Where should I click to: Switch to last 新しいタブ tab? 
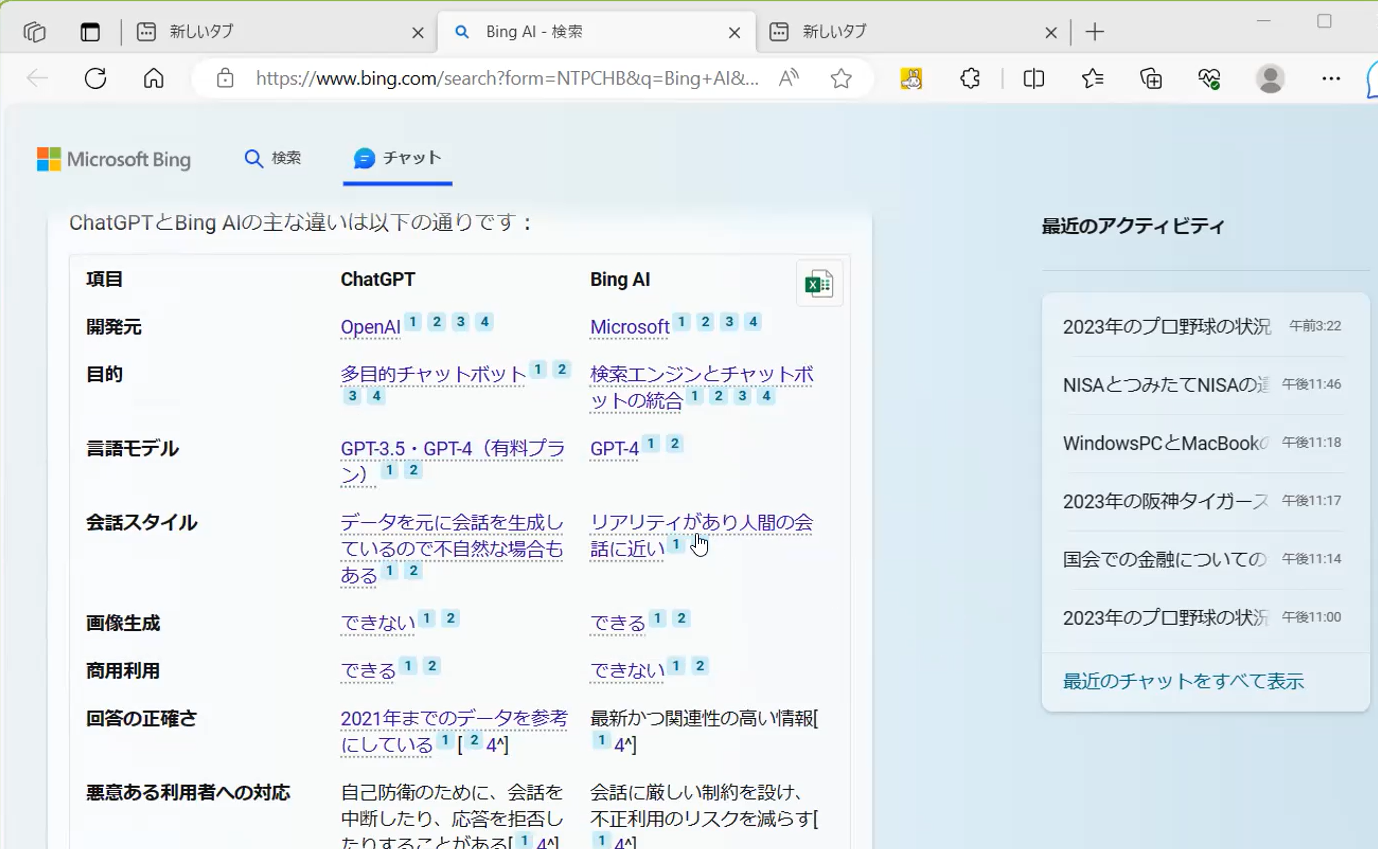[x=913, y=32]
